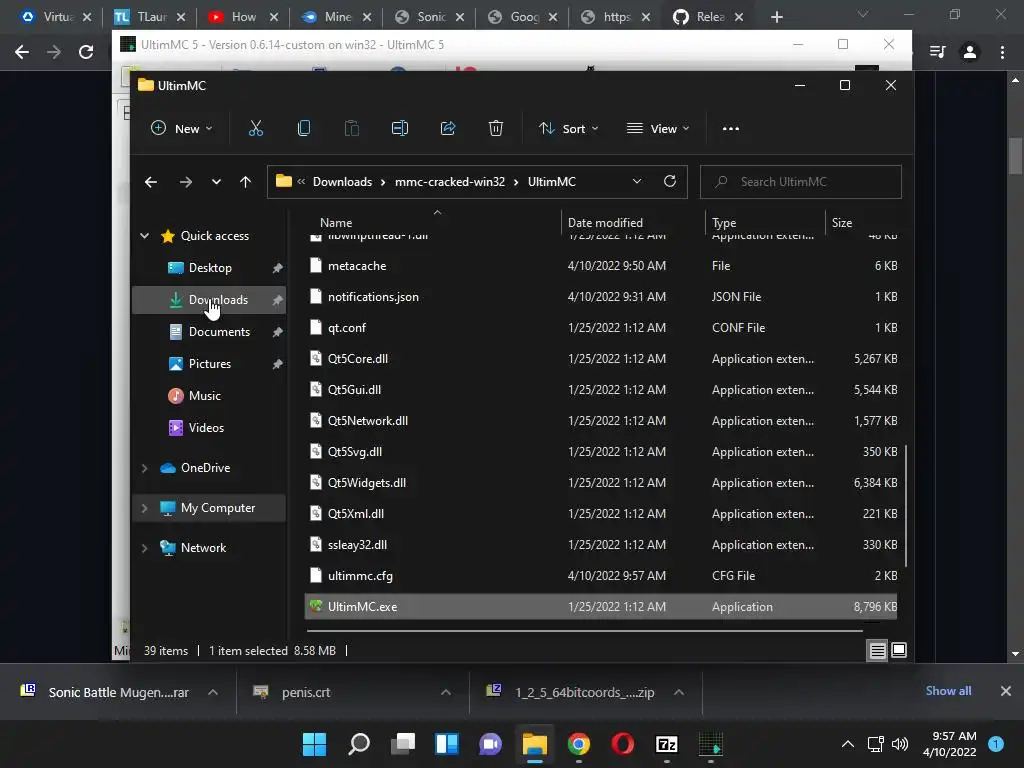The image size is (1024, 768).
Task: Open the Sort dropdown
Action: coord(568,129)
